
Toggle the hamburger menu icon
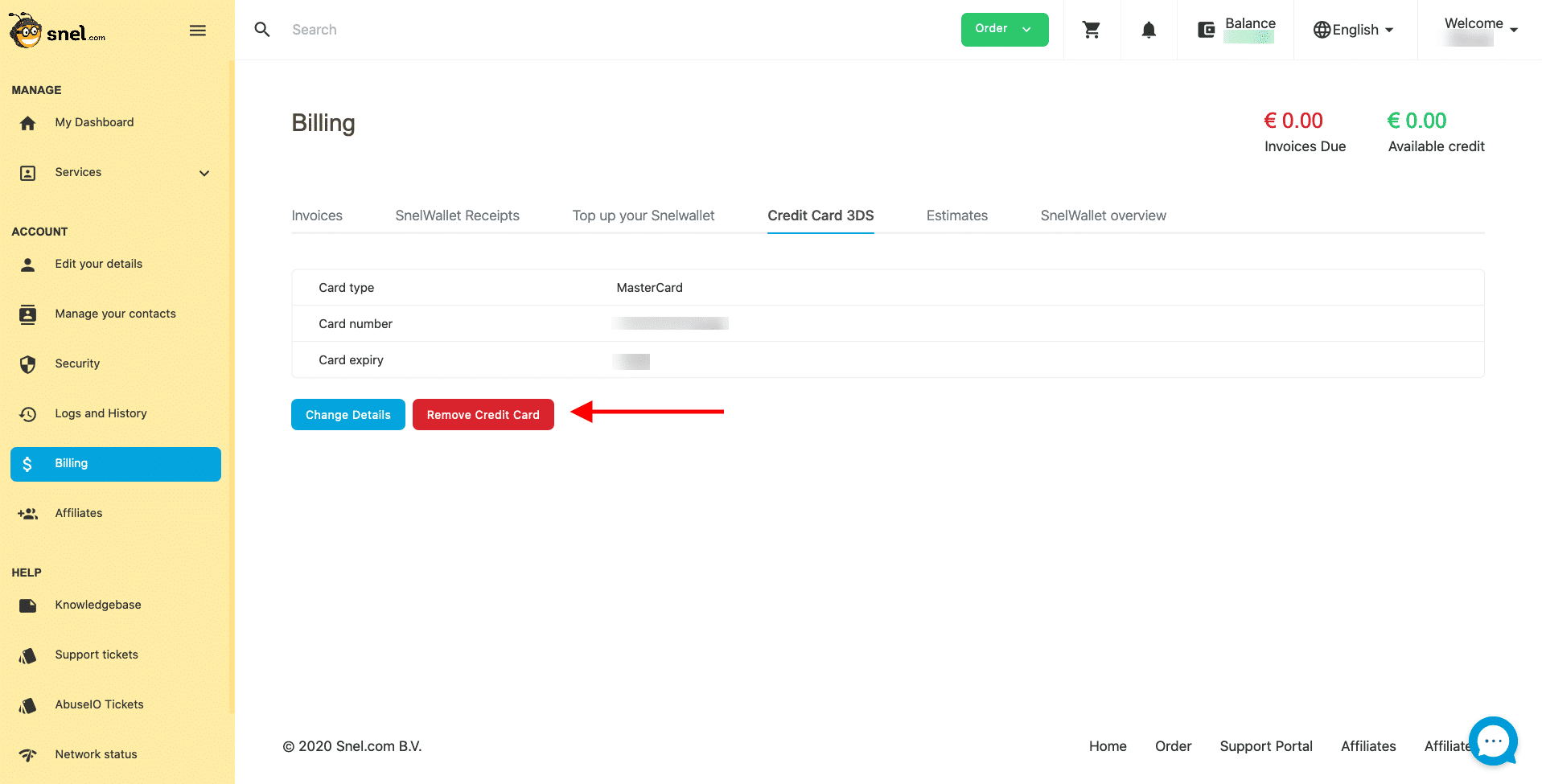[198, 31]
